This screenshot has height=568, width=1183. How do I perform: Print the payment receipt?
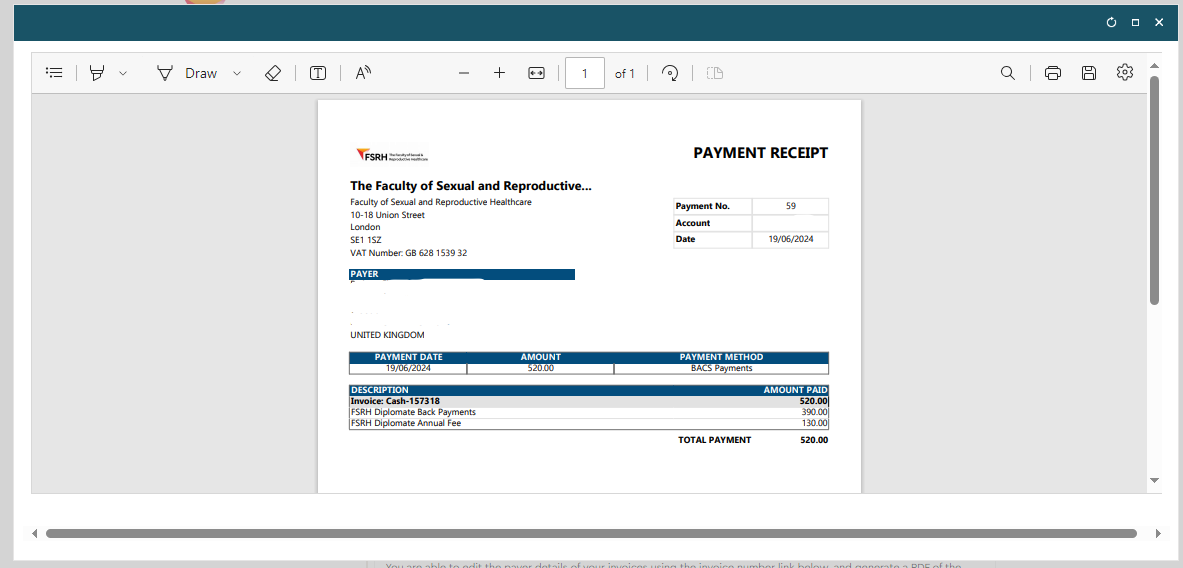[x=1053, y=73]
